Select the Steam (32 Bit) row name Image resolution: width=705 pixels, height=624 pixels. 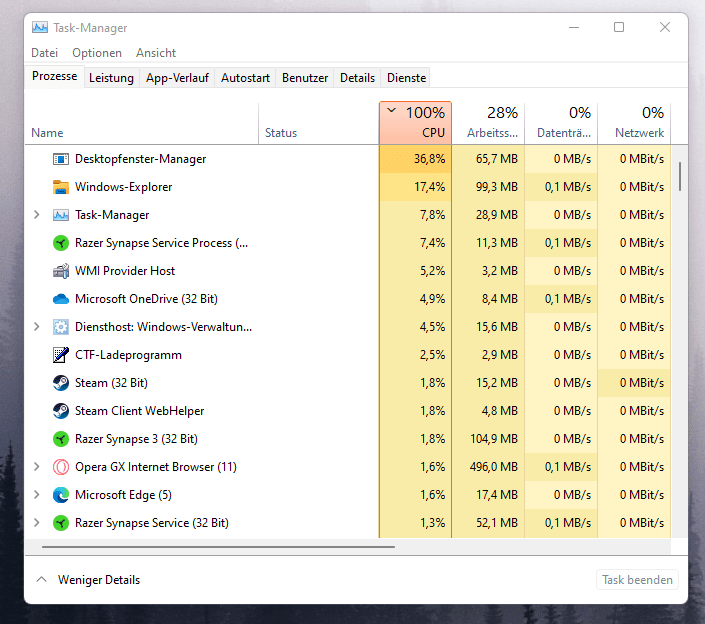112,383
